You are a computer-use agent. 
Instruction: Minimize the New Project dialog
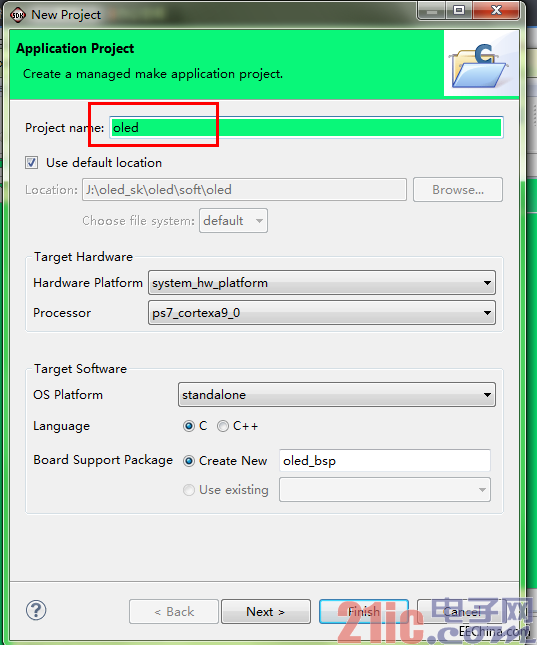(431, 11)
